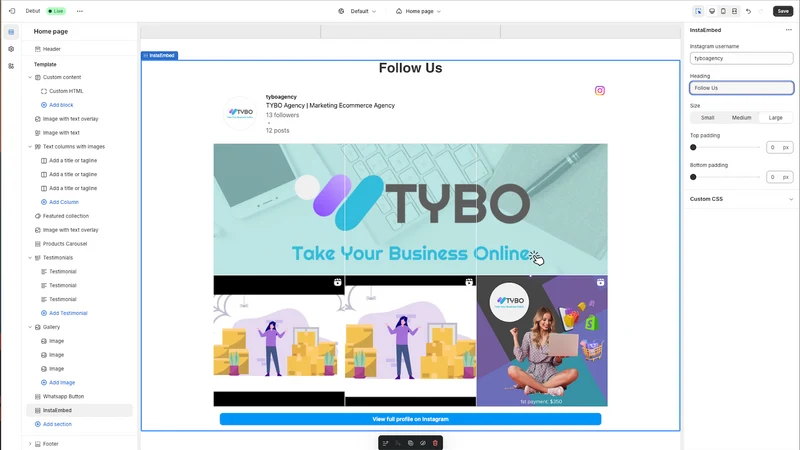This screenshot has width=800, height=450.
Task: Click the Top padding px value field
Action: (x=779, y=147)
